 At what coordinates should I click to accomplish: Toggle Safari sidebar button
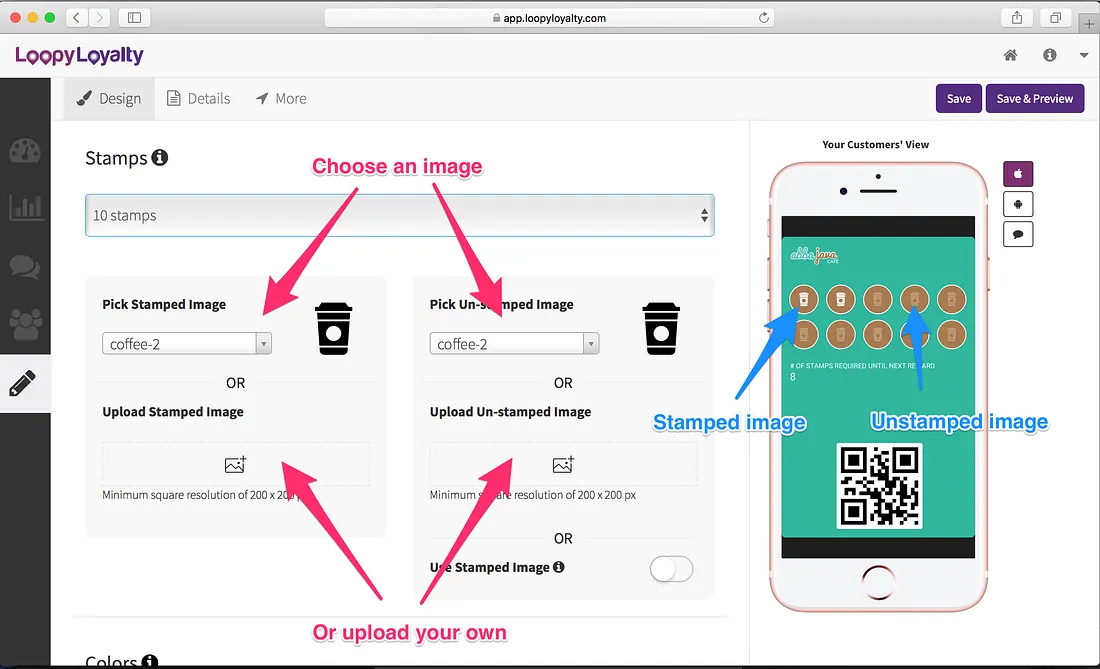point(134,18)
